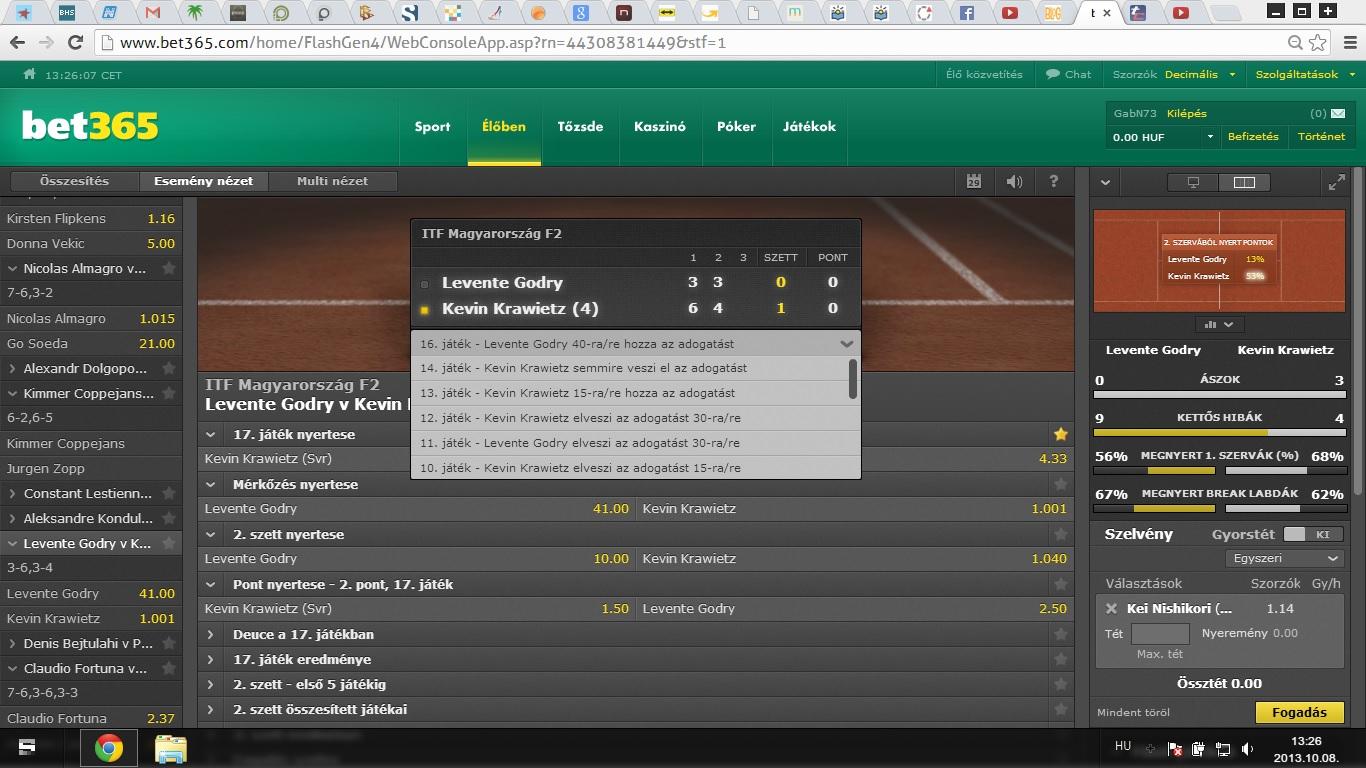Favourite the Mérkőzés nyertese market star

click(x=1061, y=484)
